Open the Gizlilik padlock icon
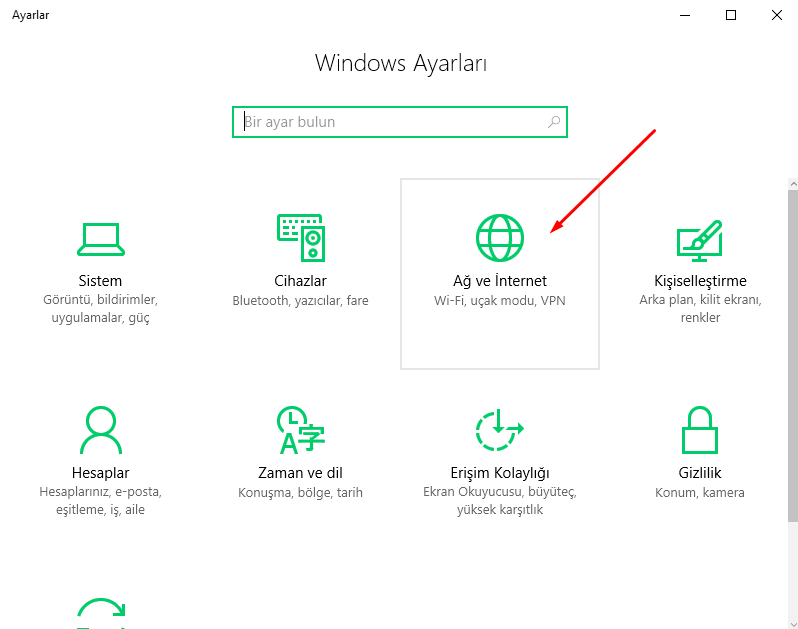The image size is (798, 629). [700, 430]
